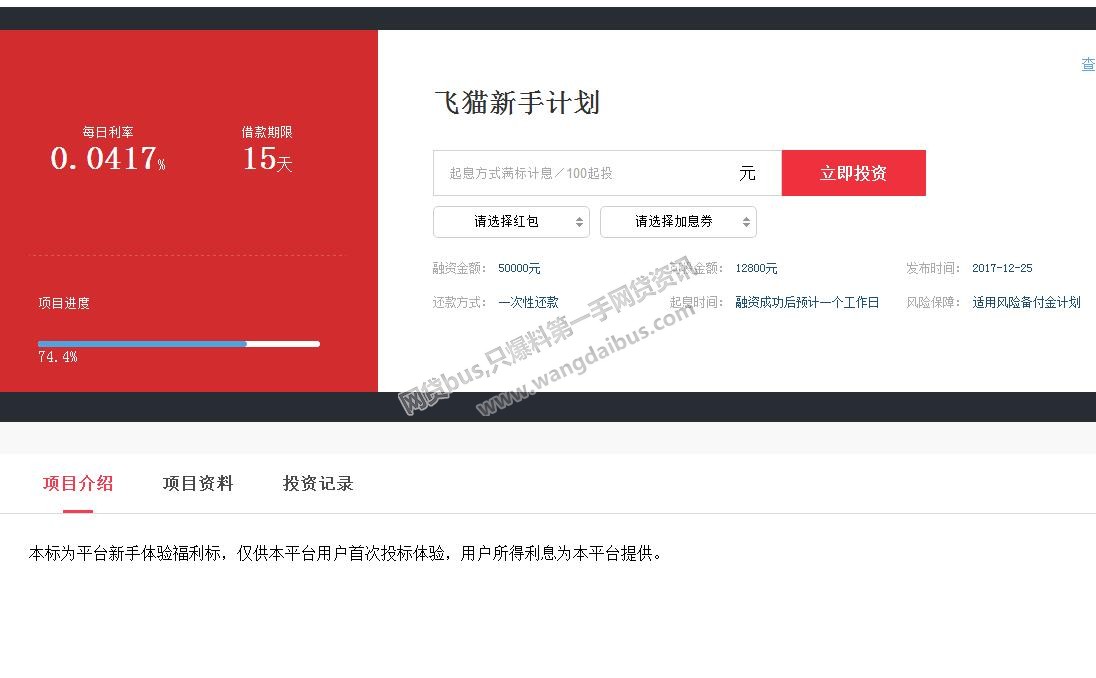Open the 请选择红包 dropdown
This screenshot has width=1096, height=678.
point(511,222)
